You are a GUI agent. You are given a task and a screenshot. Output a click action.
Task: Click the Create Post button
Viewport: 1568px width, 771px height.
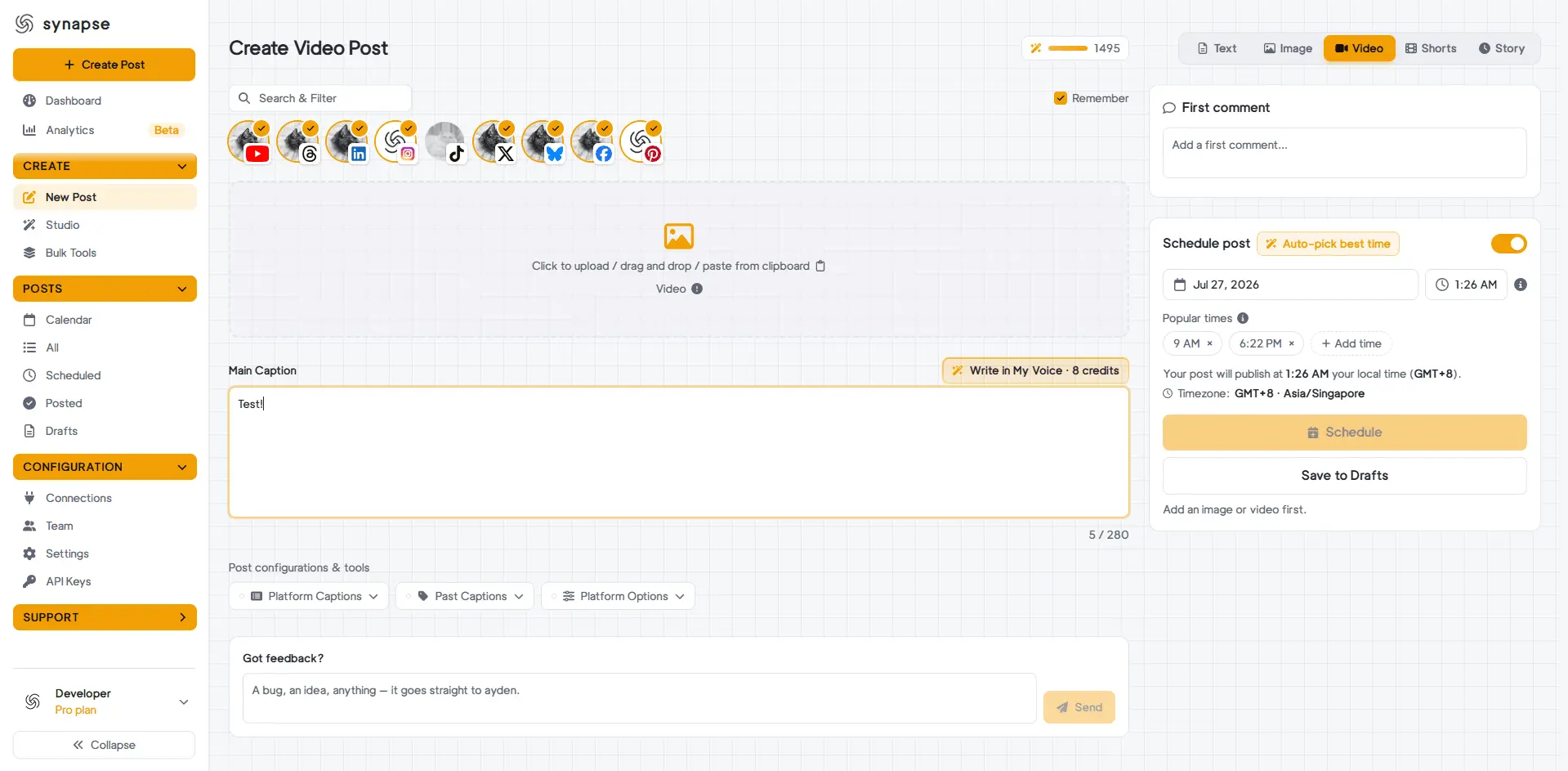tap(105, 65)
